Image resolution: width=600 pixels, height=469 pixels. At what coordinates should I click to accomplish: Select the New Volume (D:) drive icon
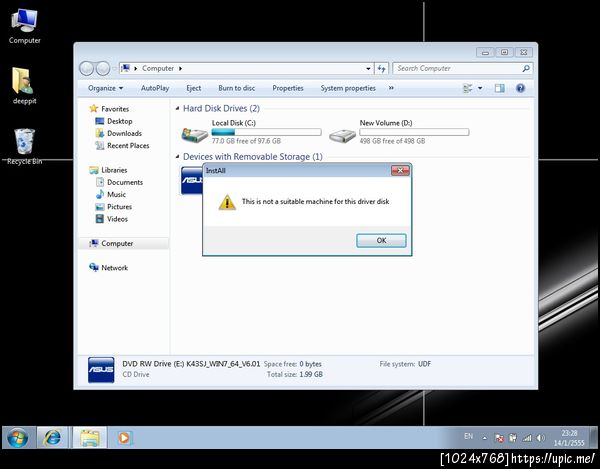pos(342,135)
